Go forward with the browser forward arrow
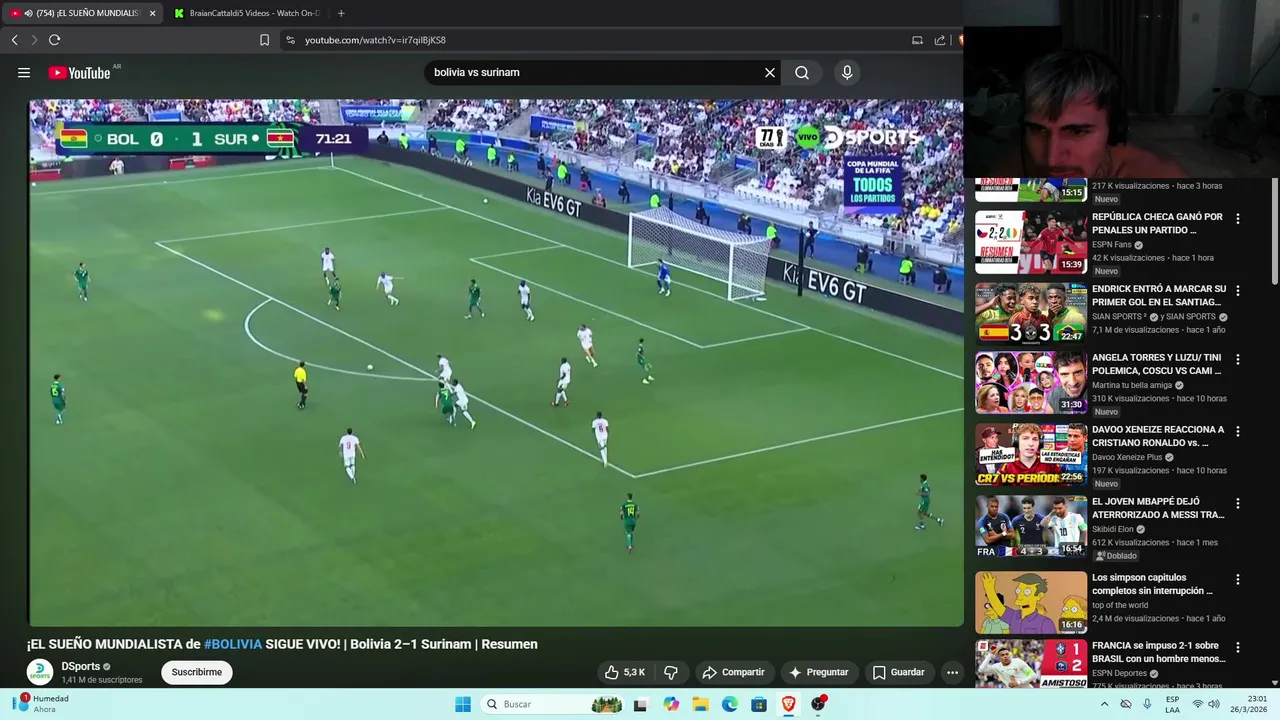The width and height of the screenshot is (1280, 720). click(x=34, y=40)
